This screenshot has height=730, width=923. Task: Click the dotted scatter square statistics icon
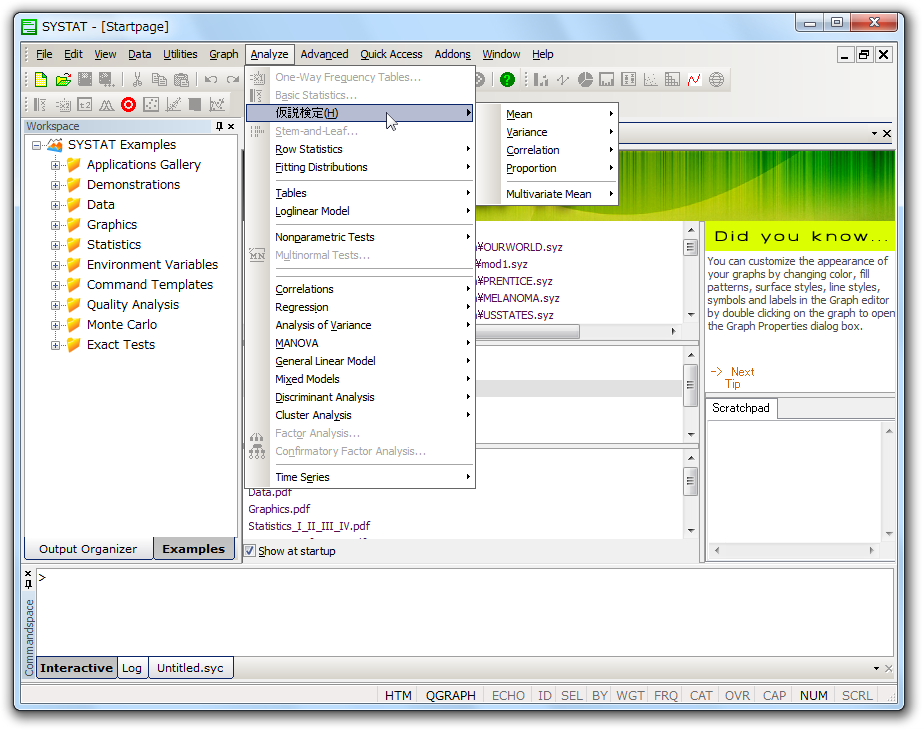coord(151,105)
